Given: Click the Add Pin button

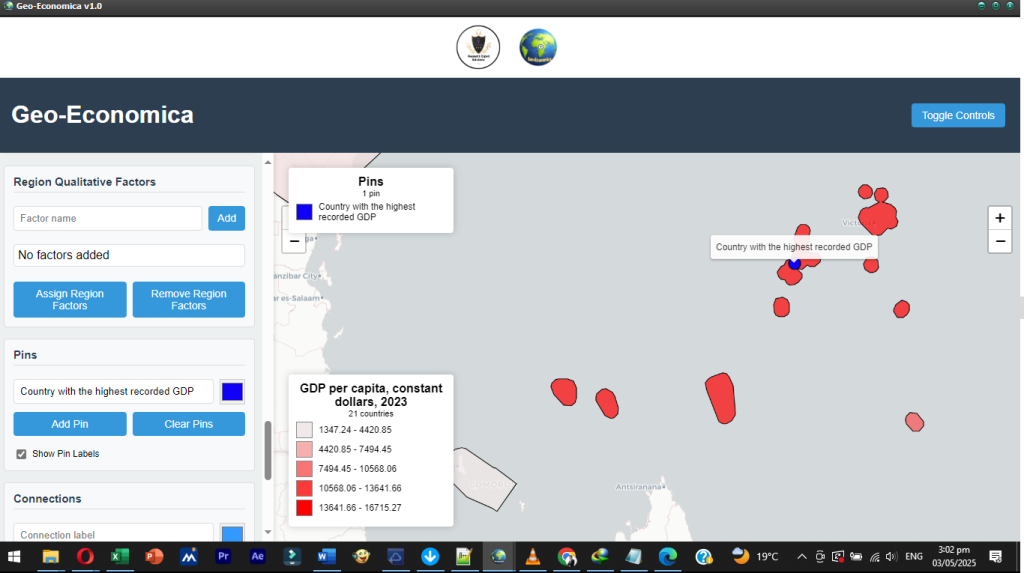Looking at the screenshot, I should tap(70, 424).
